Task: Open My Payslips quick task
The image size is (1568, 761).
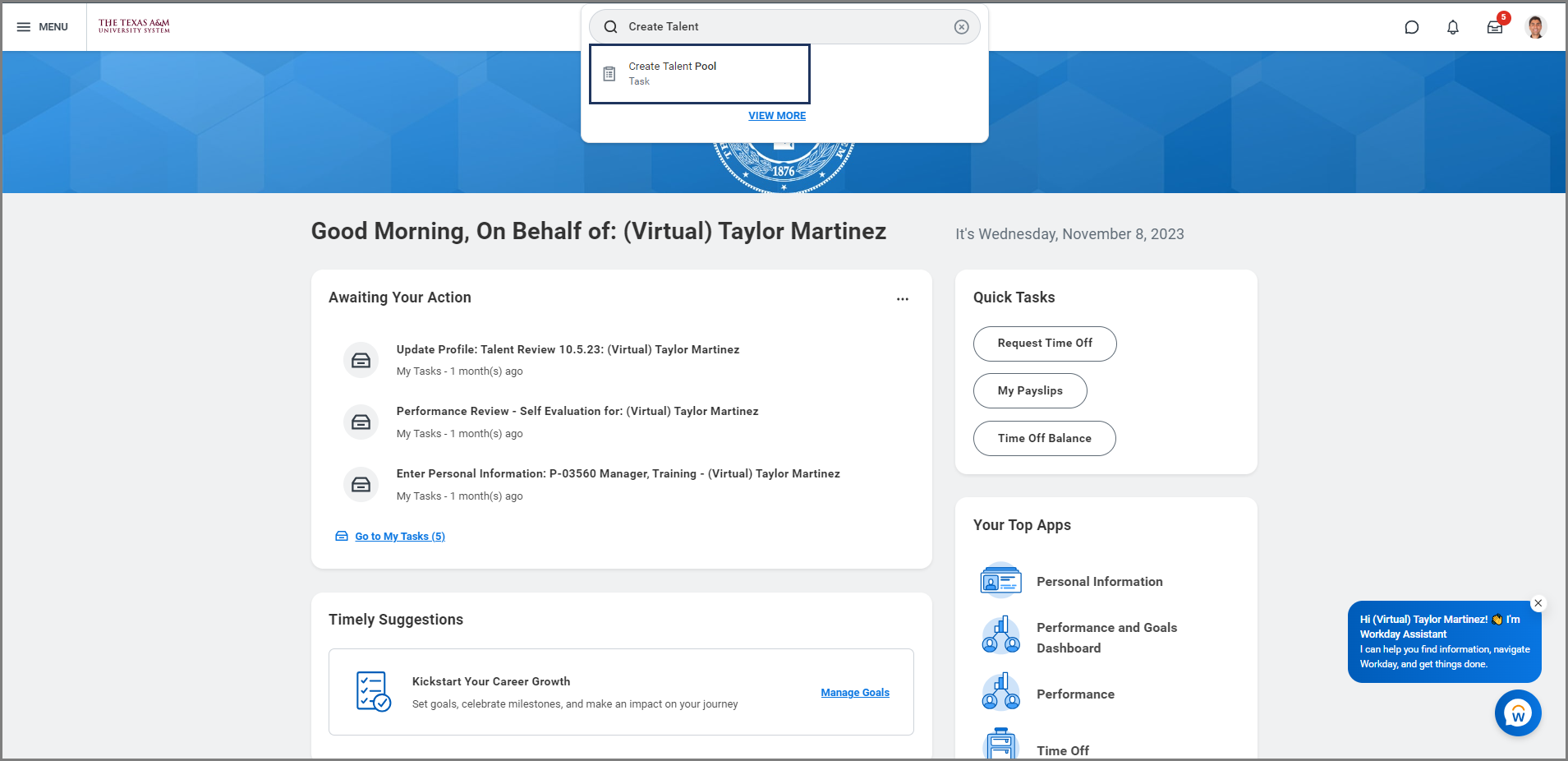Action: point(1029,391)
